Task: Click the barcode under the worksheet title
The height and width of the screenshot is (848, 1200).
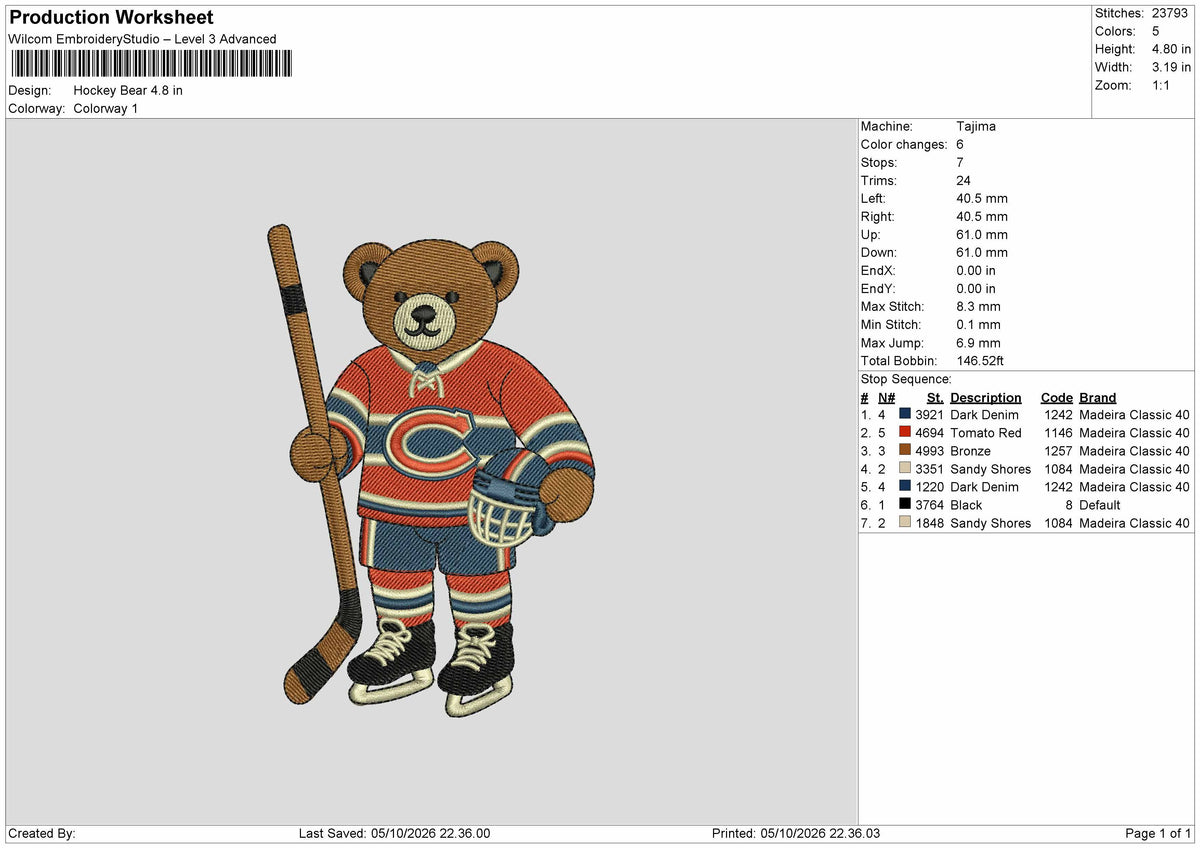Action: [x=151, y=64]
